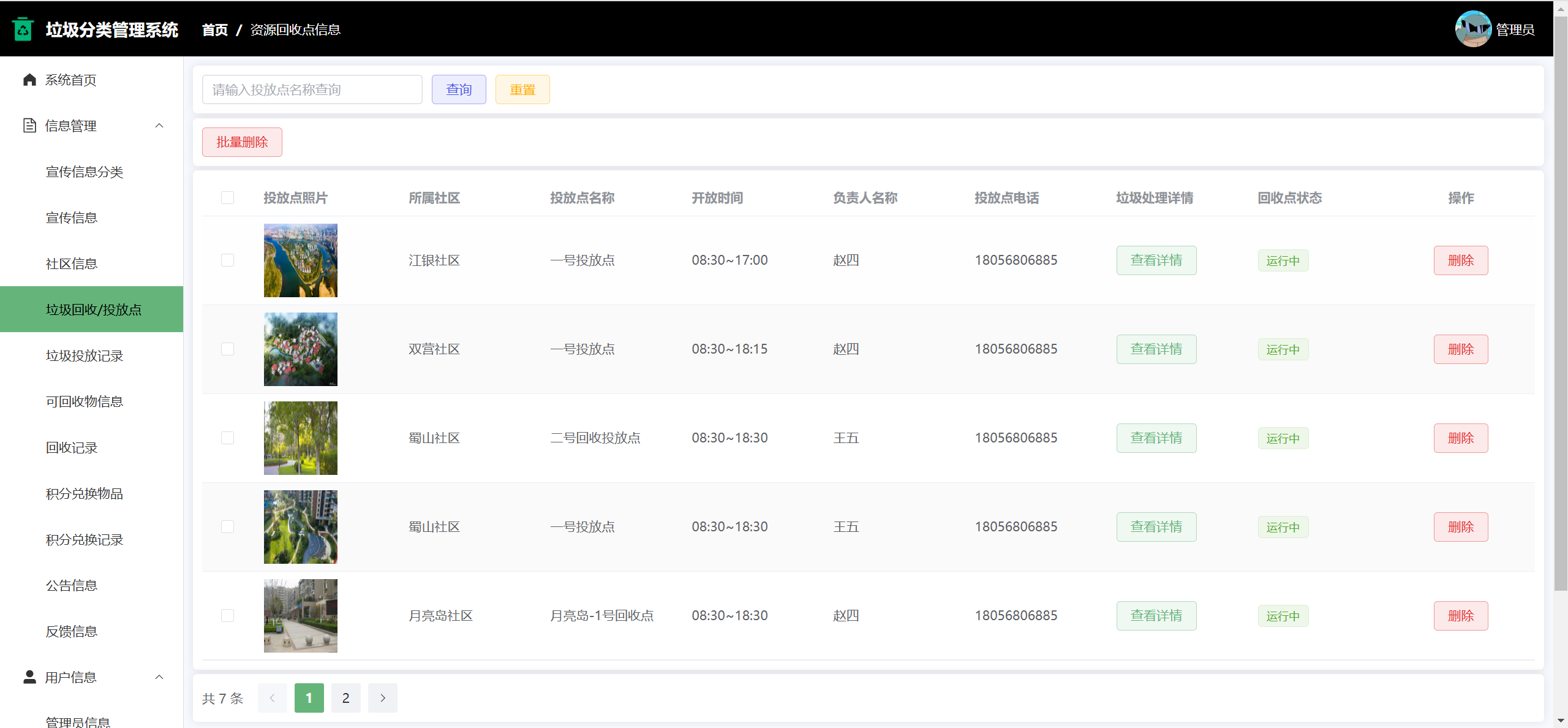Toggle the select-all checkbox in table header
Screen dimensions: 1568x728
[227, 197]
